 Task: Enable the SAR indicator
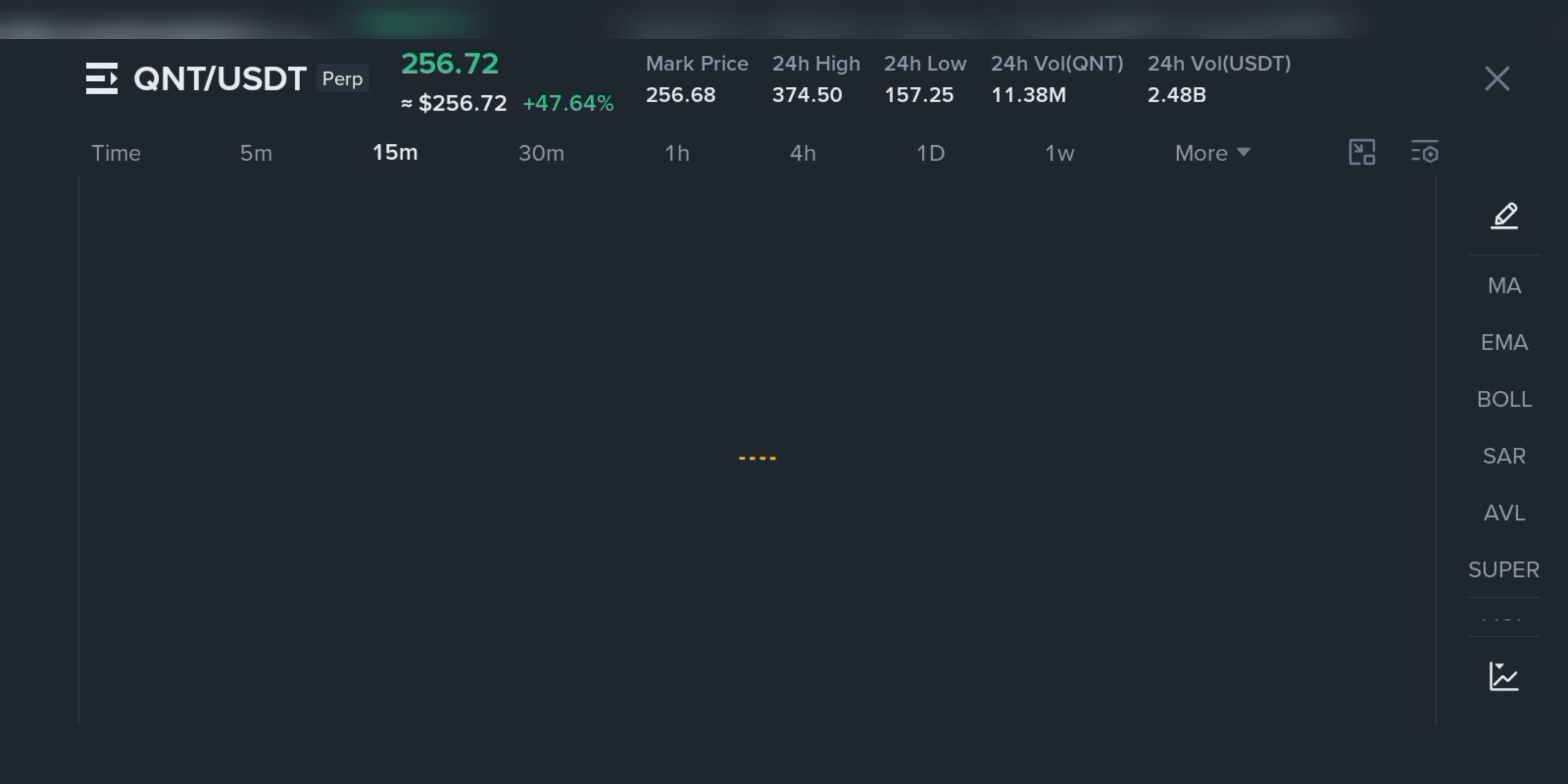point(1504,456)
